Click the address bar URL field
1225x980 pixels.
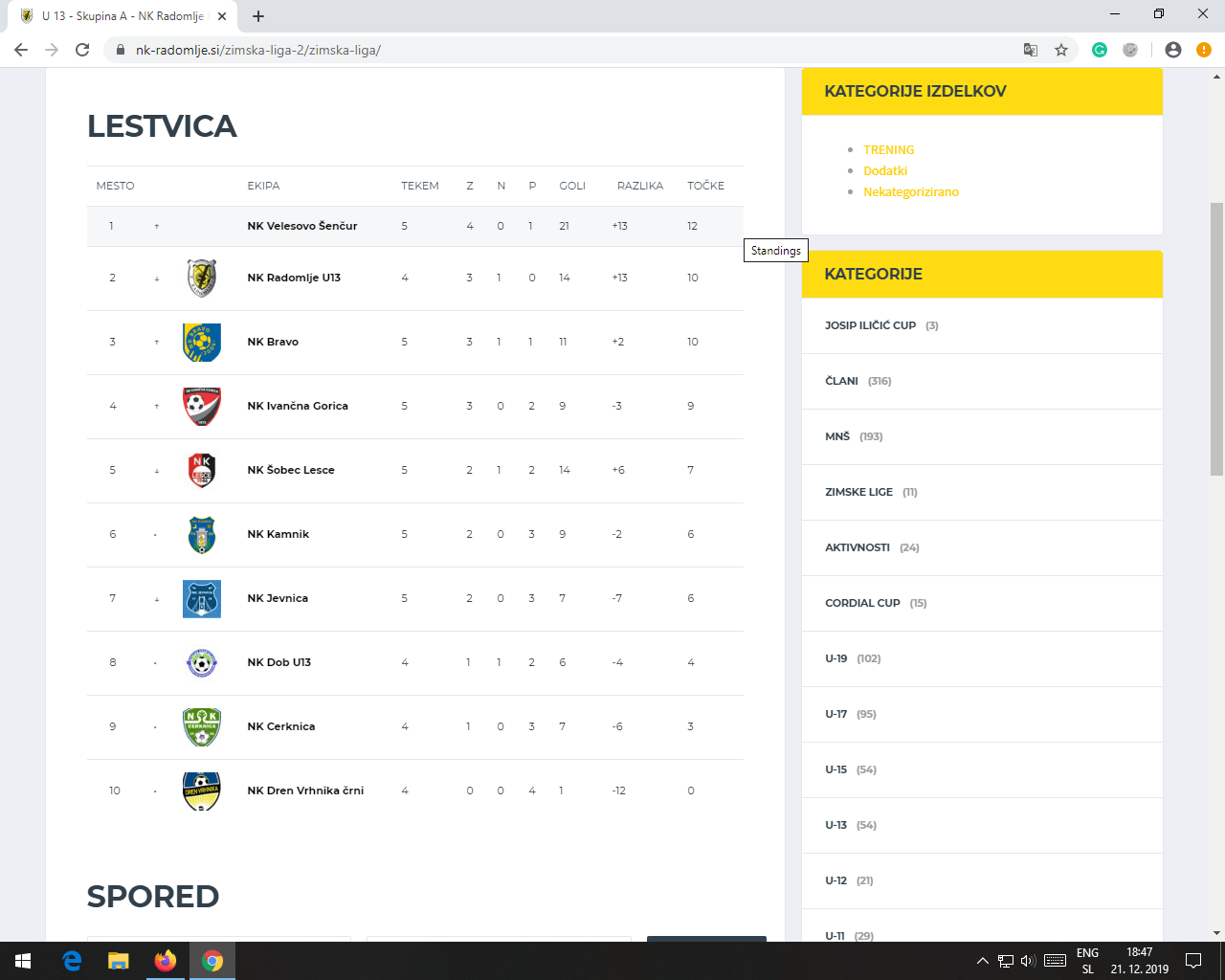click(574, 50)
